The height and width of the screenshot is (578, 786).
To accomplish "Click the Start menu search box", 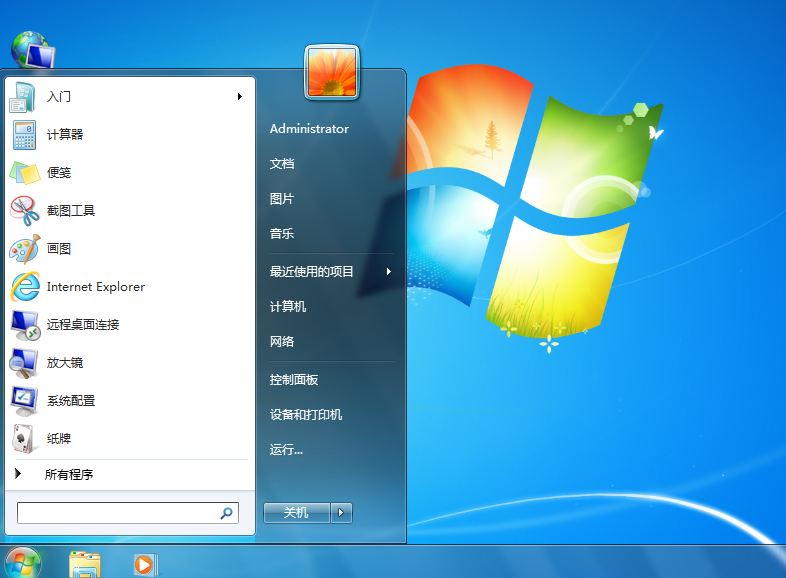I will [118, 513].
